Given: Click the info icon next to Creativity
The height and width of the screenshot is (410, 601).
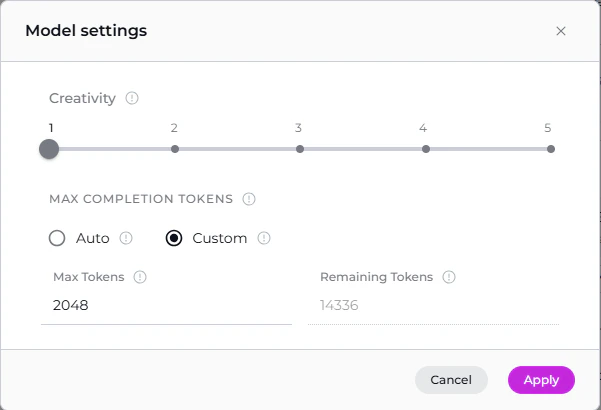Looking at the screenshot, I should (132, 99).
